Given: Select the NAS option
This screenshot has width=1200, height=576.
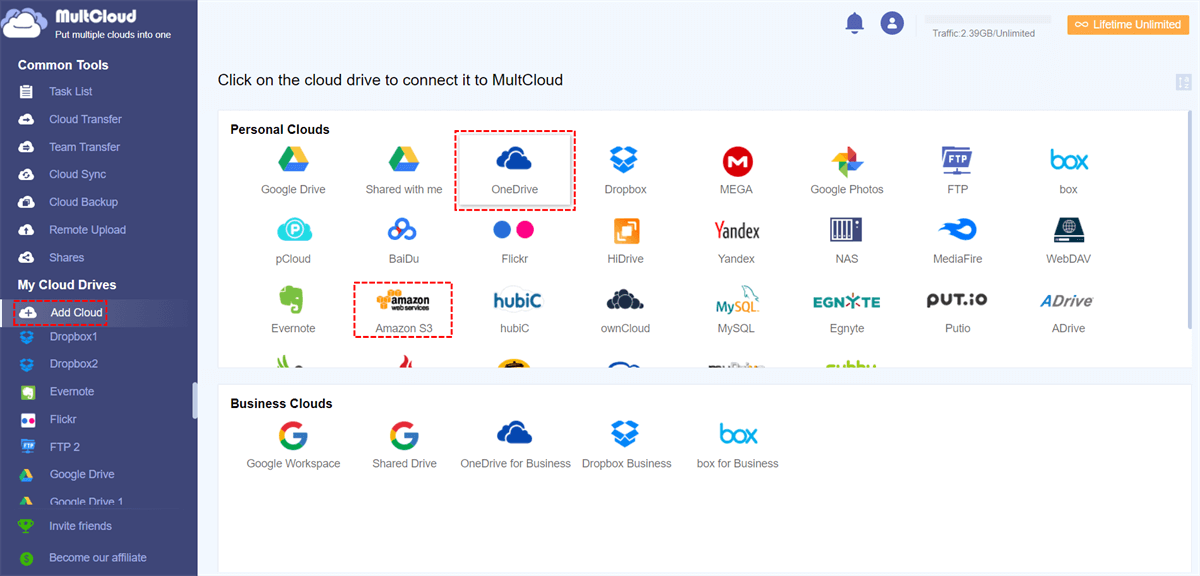Looking at the screenshot, I should 847,240.
